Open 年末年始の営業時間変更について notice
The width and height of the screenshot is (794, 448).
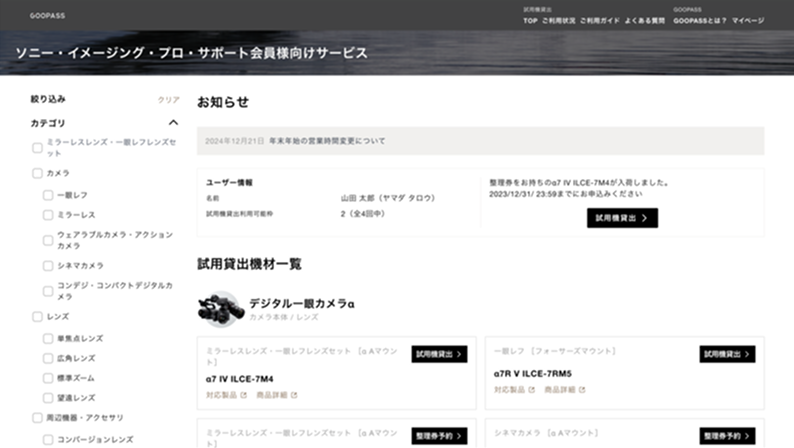[327, 141]
